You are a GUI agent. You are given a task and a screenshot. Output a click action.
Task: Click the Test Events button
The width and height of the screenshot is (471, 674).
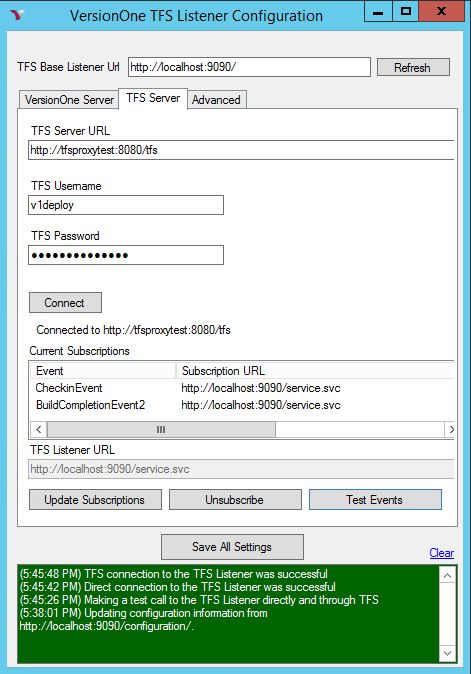point(375,500)
